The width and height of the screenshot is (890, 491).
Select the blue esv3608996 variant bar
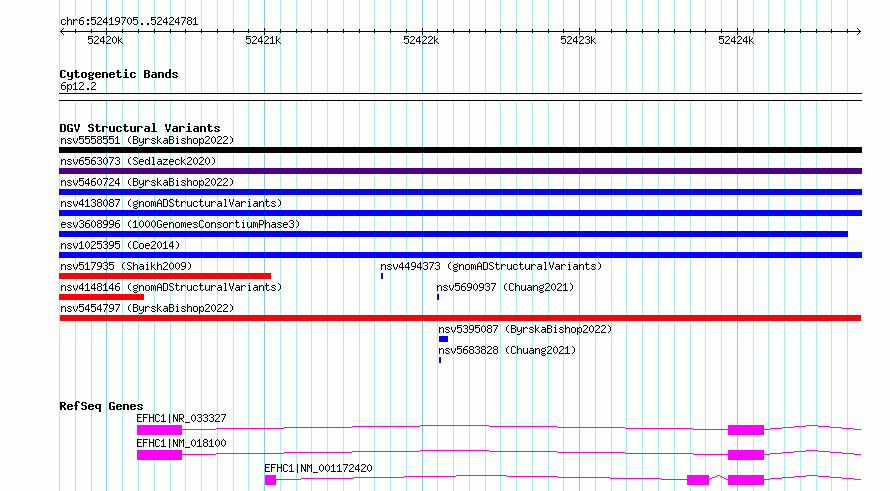tap(454, 234)
